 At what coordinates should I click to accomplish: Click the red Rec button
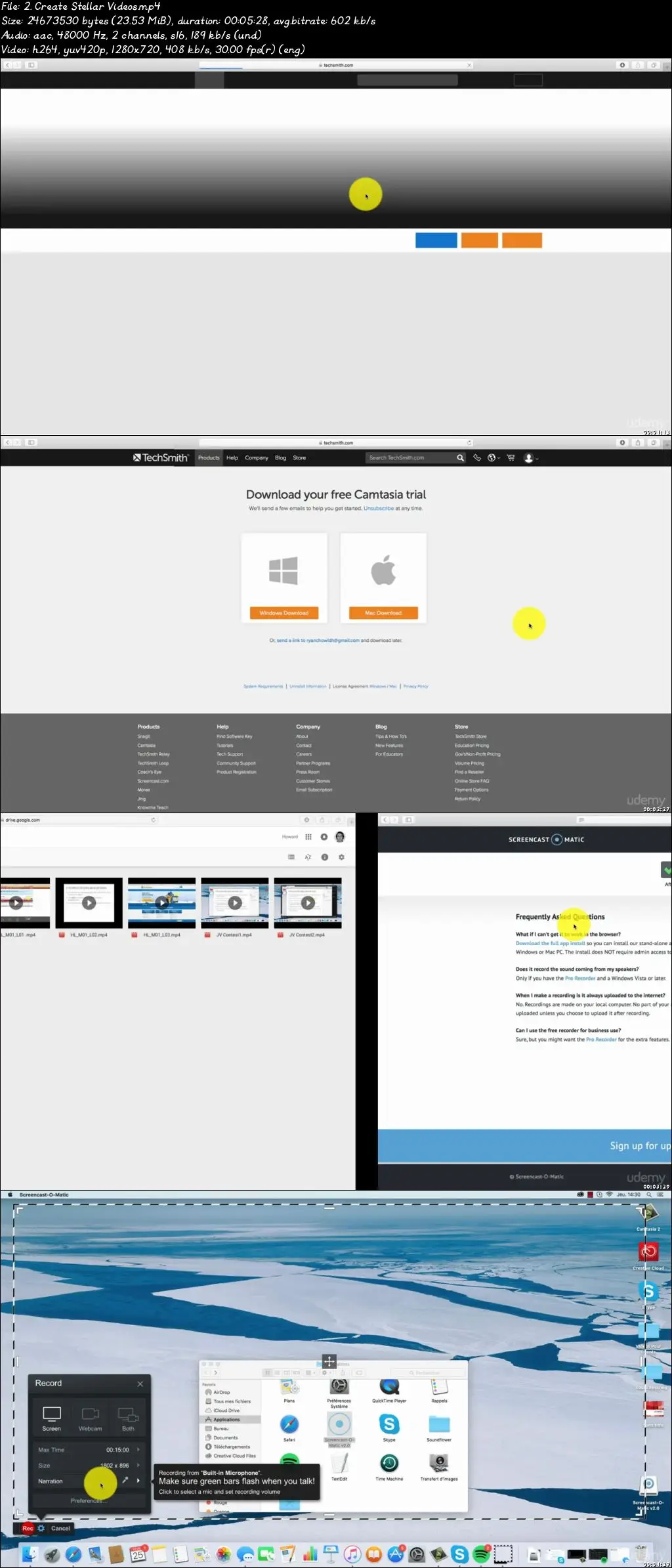pyautogui.click(x=28, y=1528)
